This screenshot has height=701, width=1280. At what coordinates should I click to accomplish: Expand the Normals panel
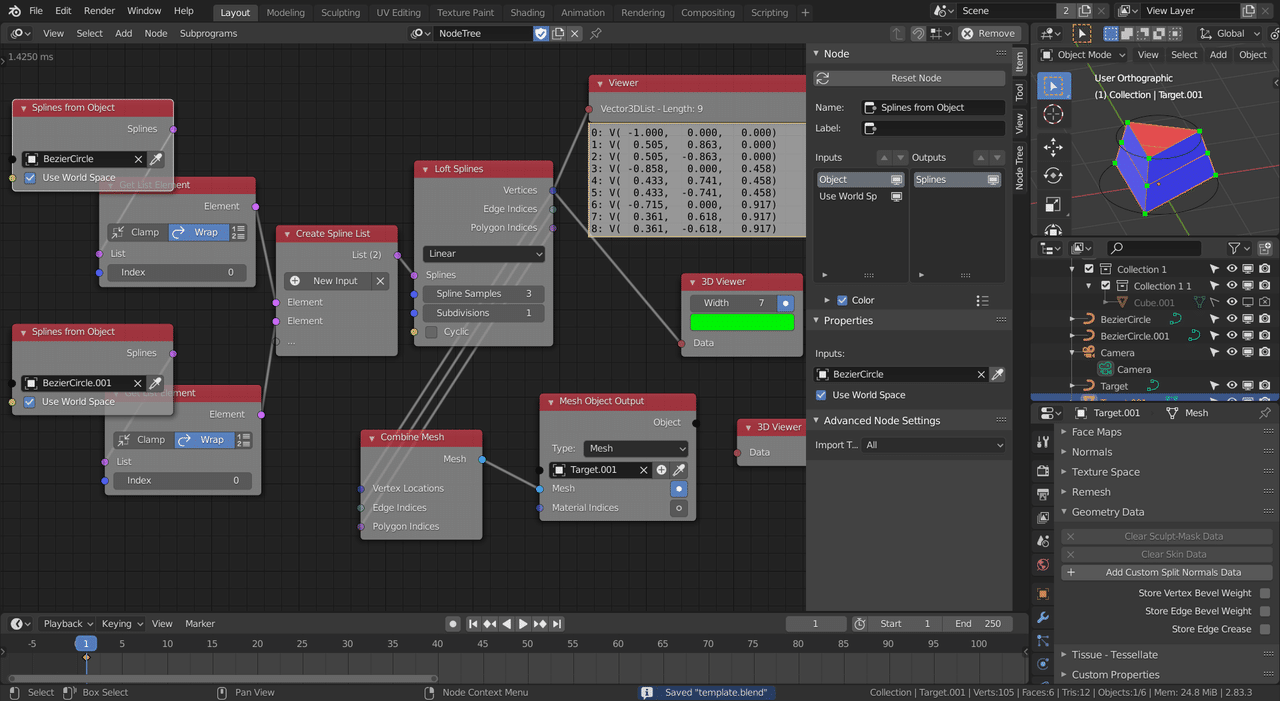point(1092,452)
